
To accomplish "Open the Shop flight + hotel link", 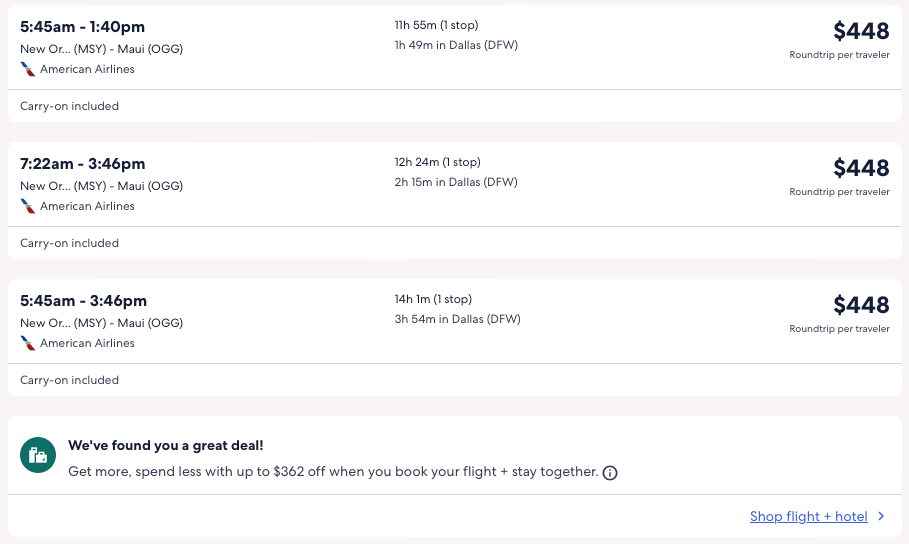I will (x=808, y=516).
